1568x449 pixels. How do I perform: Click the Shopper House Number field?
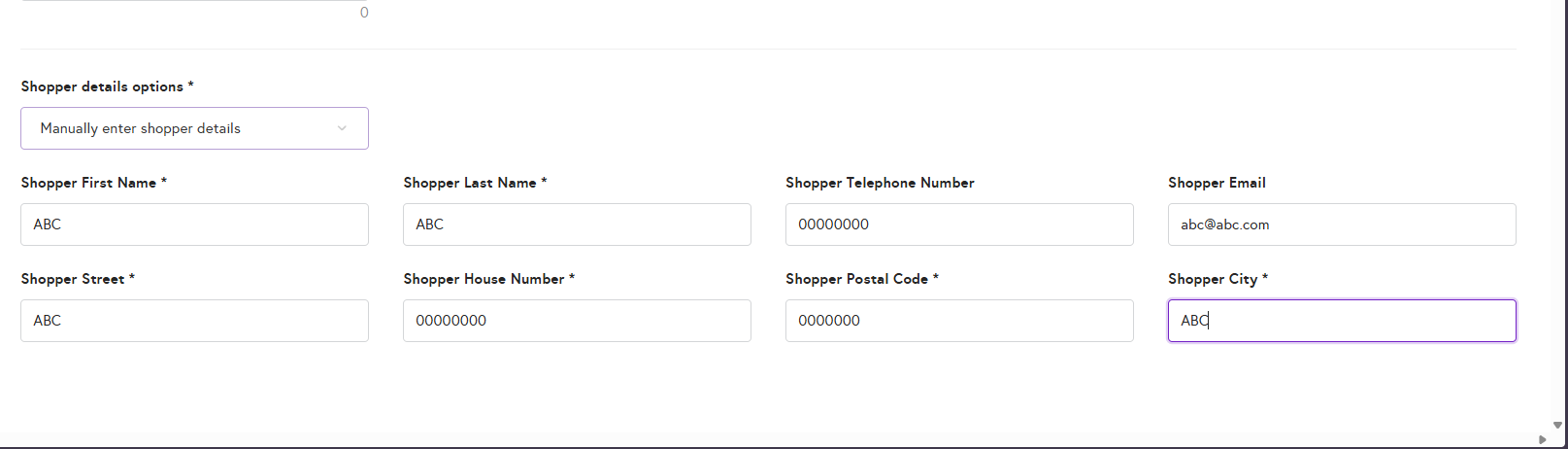577,321
